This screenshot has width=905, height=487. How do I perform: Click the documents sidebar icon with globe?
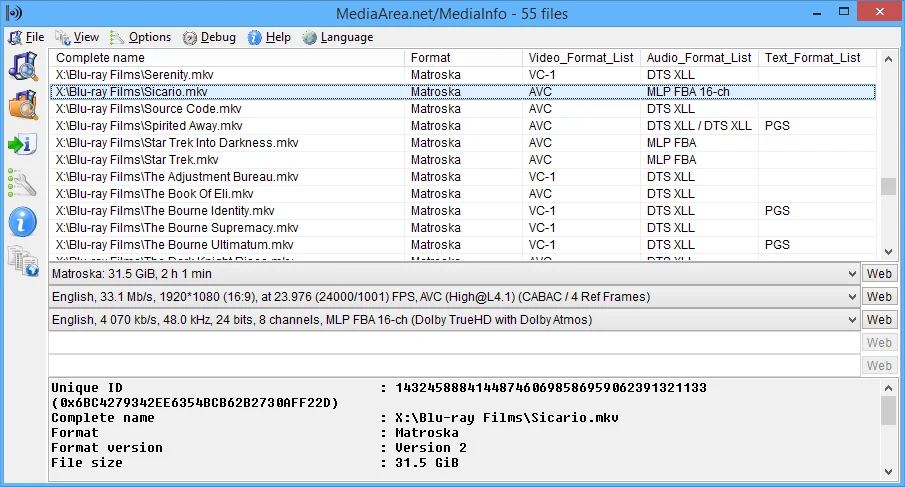pyautogui.click(x=23, y=261)
